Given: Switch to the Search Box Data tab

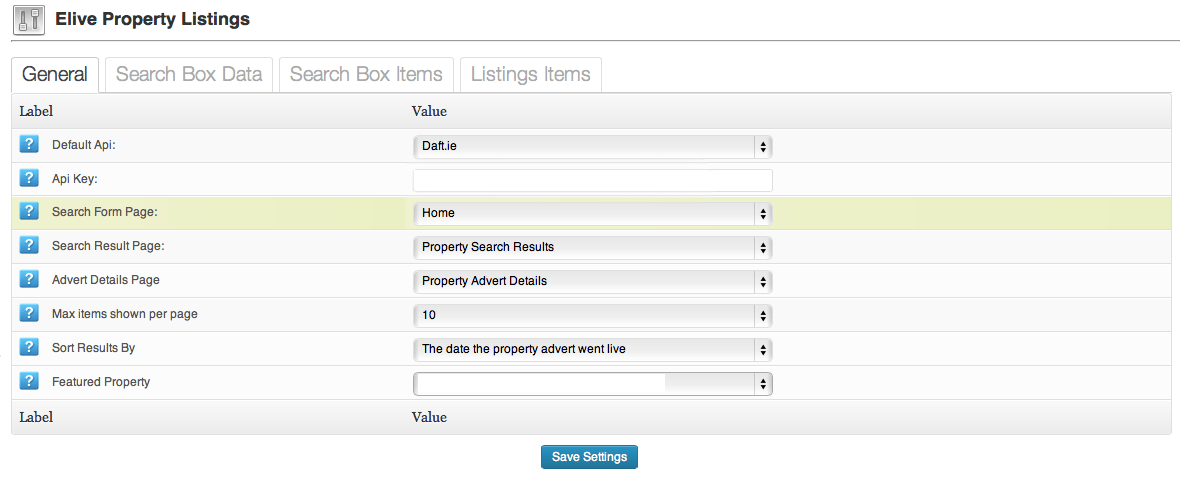Looking at the screenshot, I should pos(189,75).
